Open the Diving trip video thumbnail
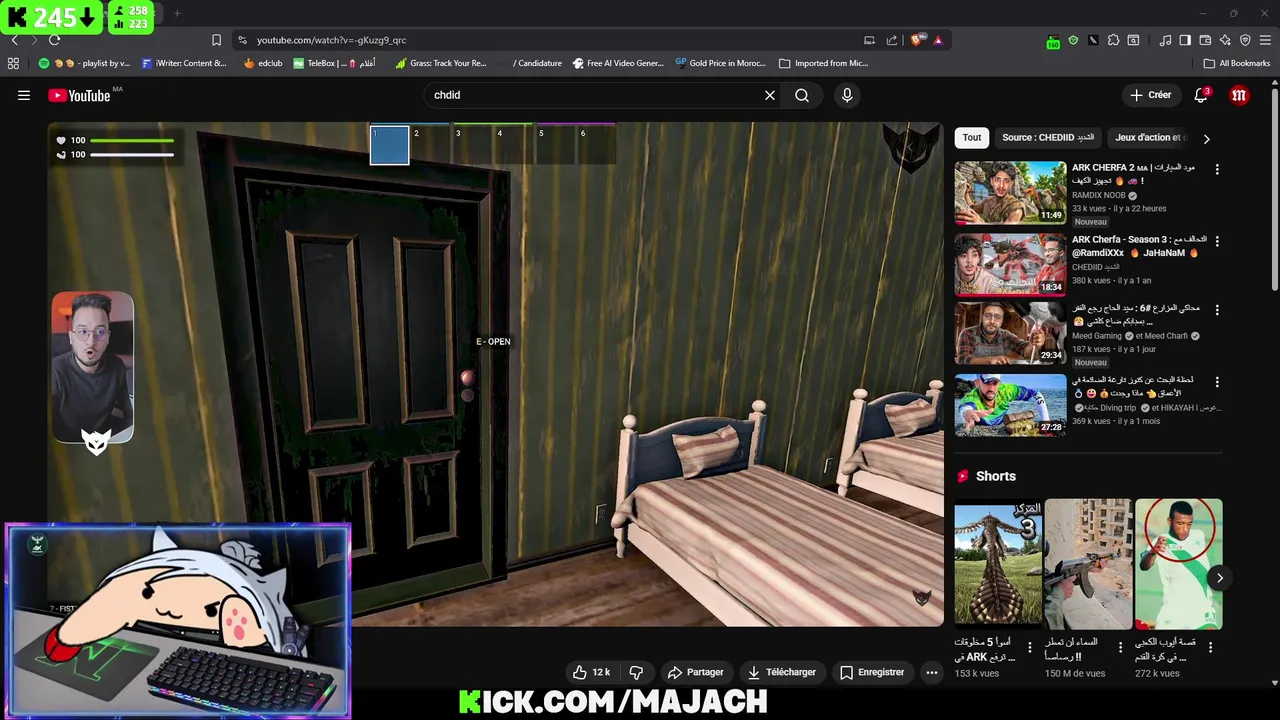 (1010, 405)
